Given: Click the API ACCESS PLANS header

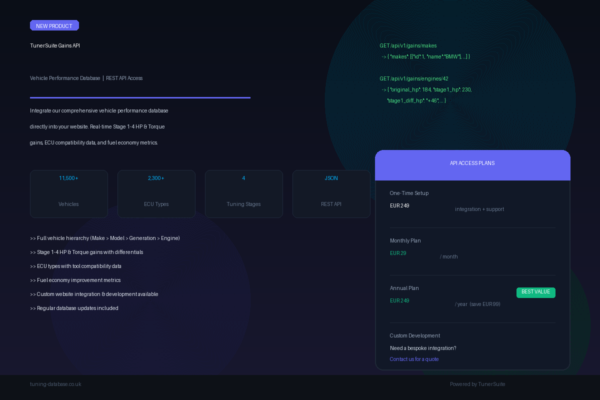Looking at the screenshot, I should pos(473,165).
